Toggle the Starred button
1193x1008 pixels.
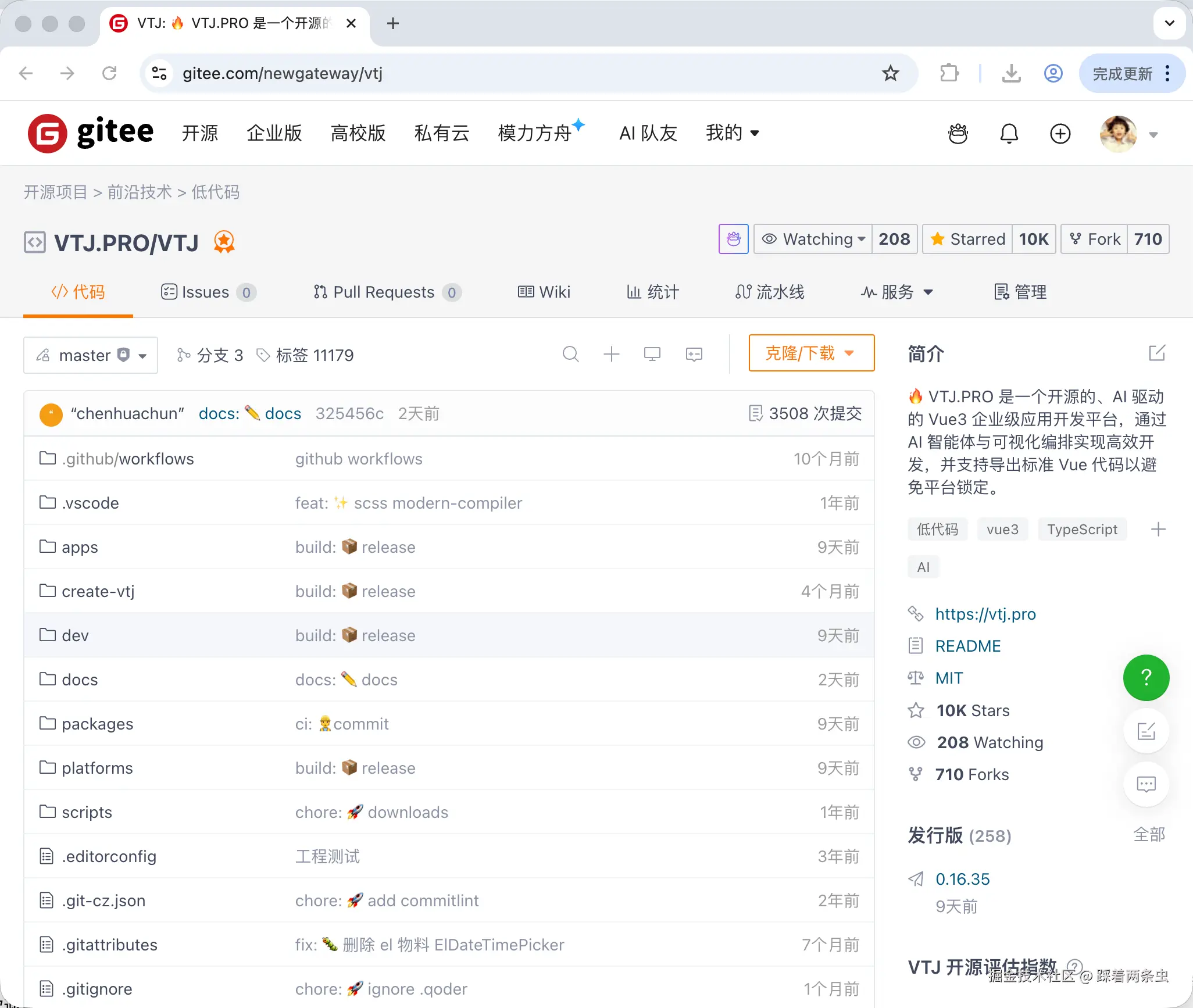point(968,239)
